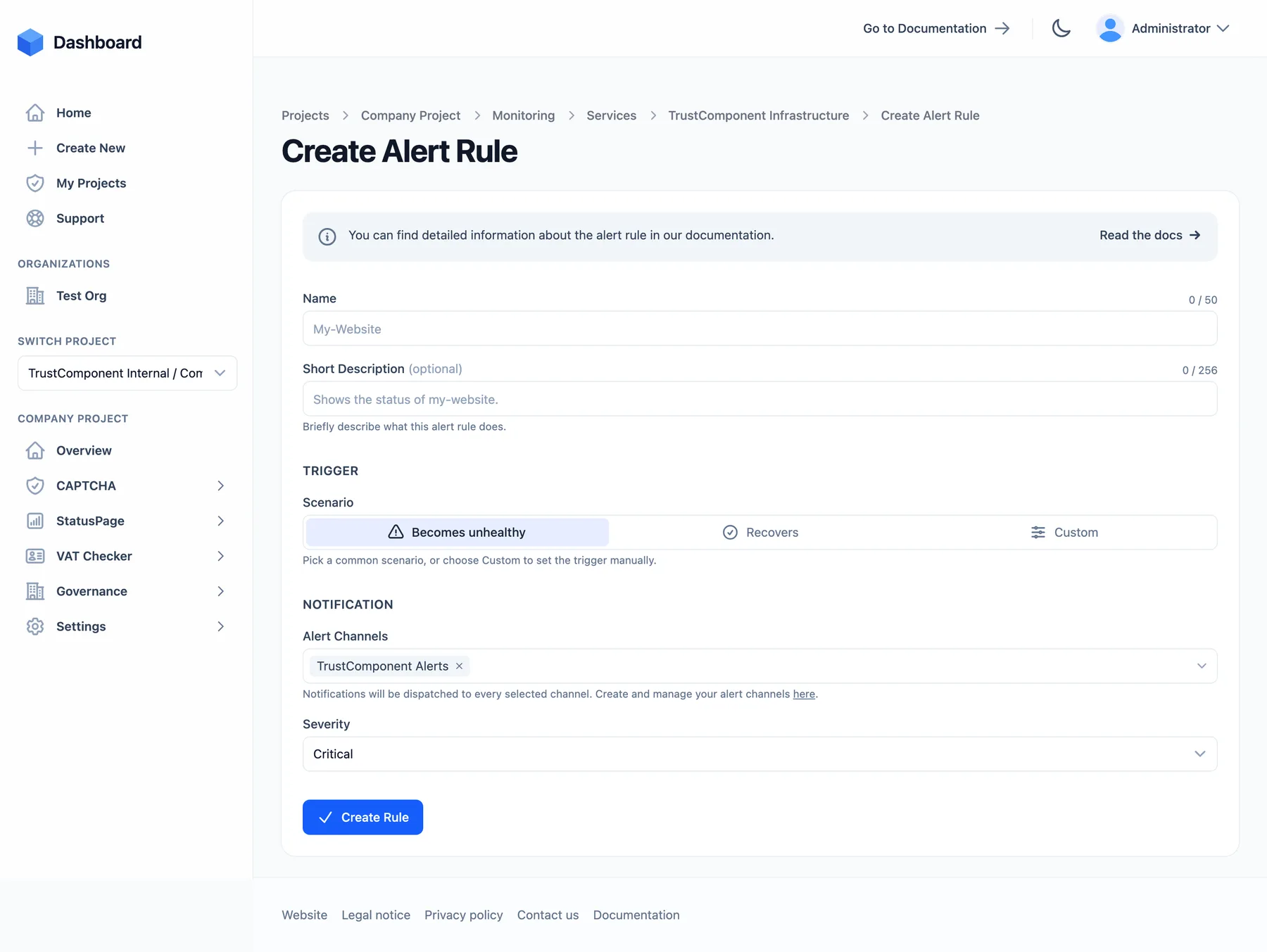Click the VAT Checker ID card icon
The image size is (1267, 952).
(x=35, y=556)
